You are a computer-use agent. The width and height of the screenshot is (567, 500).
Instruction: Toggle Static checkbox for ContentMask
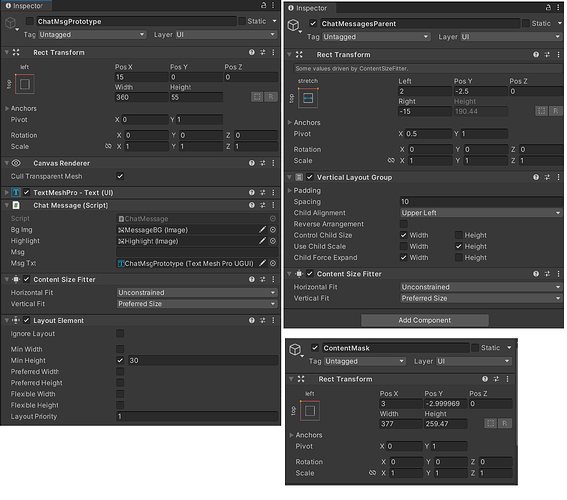point(475,348)
